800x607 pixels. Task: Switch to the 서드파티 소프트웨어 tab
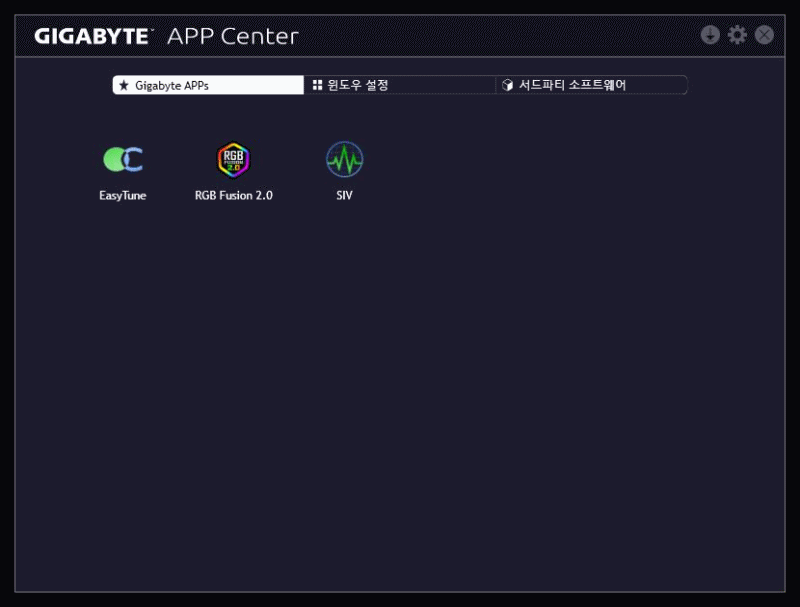[x=591, y=85]
